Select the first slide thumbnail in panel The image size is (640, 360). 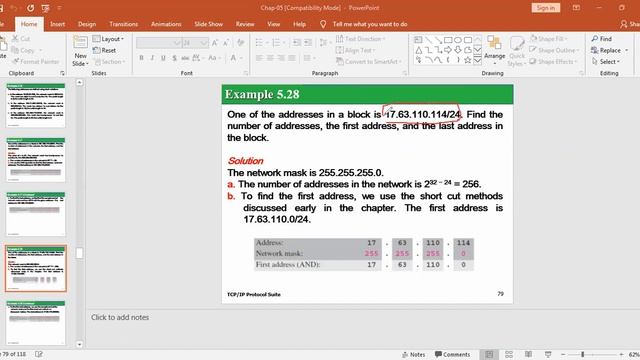pyautogui.click(x=36, y=105)
